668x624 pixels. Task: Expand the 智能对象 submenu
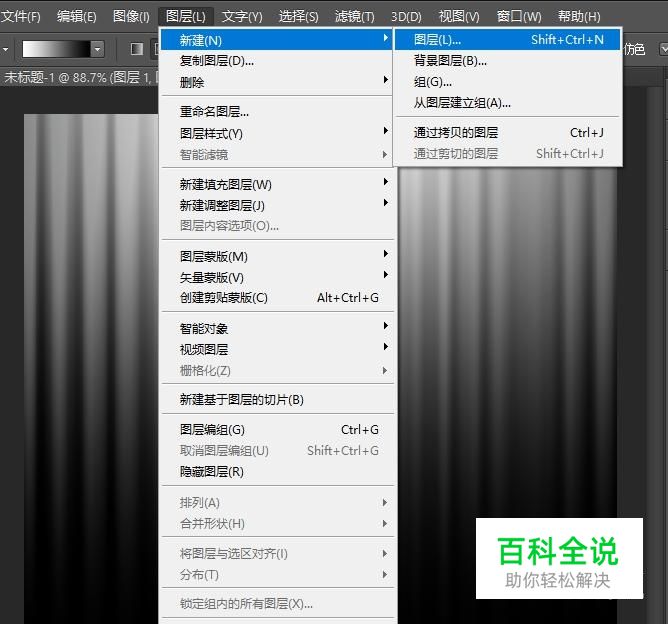(x=276, y=328)
